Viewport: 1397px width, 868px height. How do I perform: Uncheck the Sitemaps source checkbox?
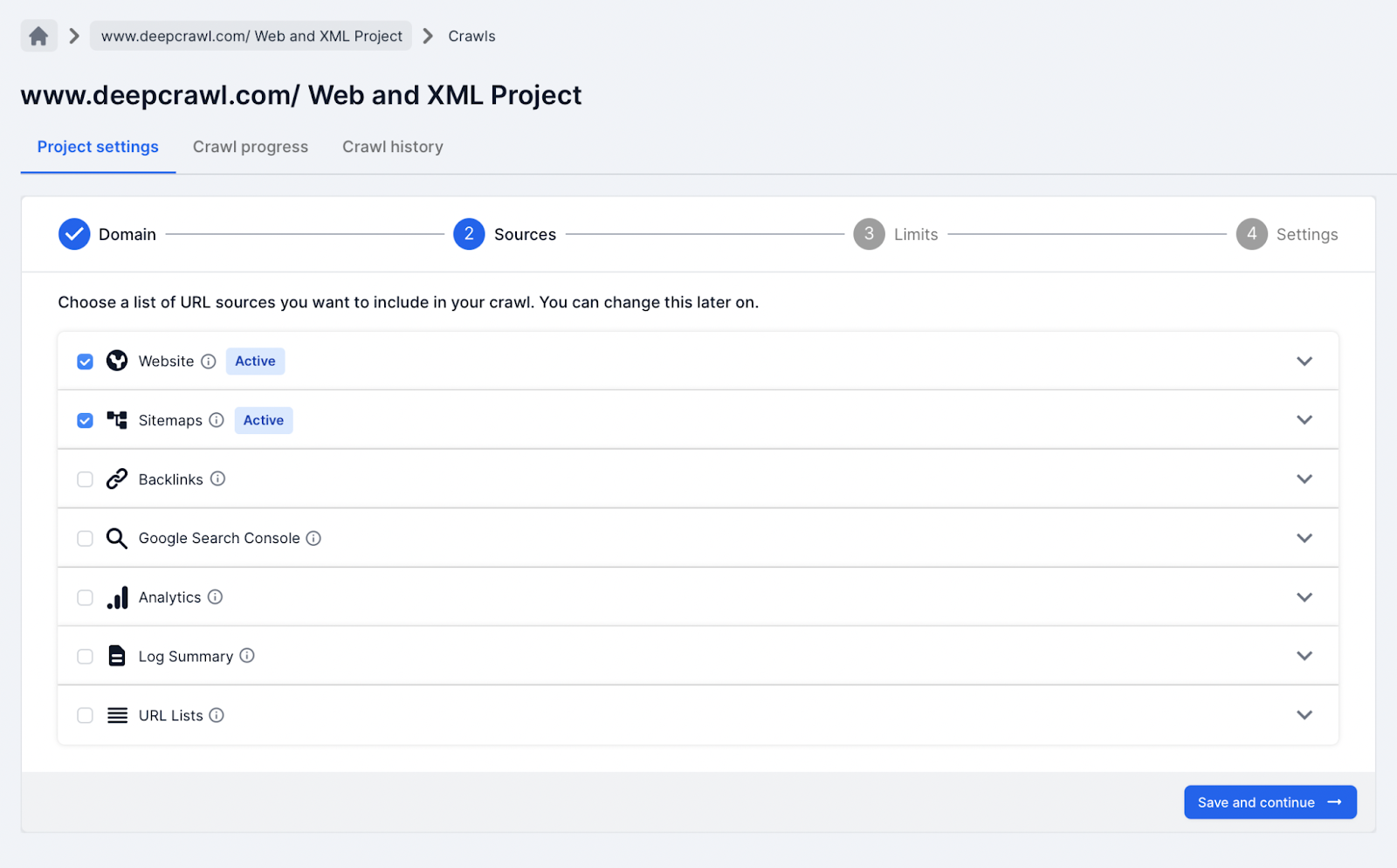tap(85, 420)
